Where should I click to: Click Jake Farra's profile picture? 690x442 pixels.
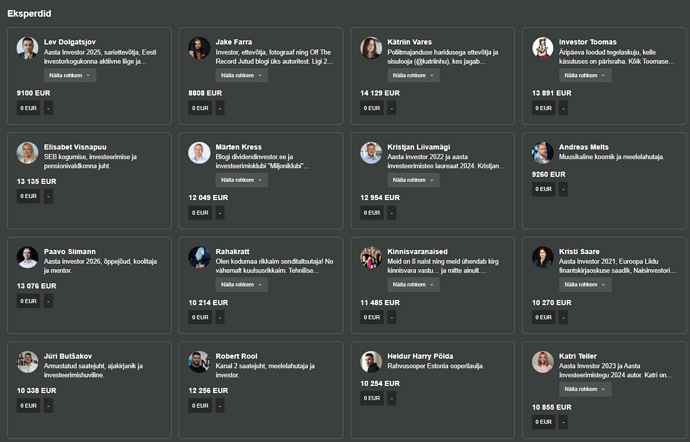point(199,48)
